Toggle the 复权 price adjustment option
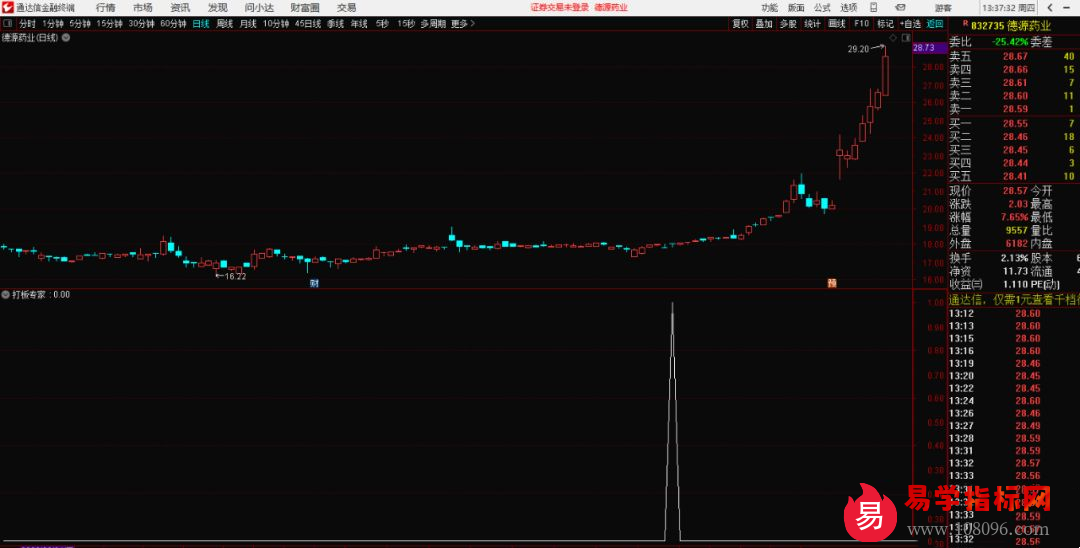The height and width of the screenshot is (548, 1080). pyautogui.click(x=740, y=23)
